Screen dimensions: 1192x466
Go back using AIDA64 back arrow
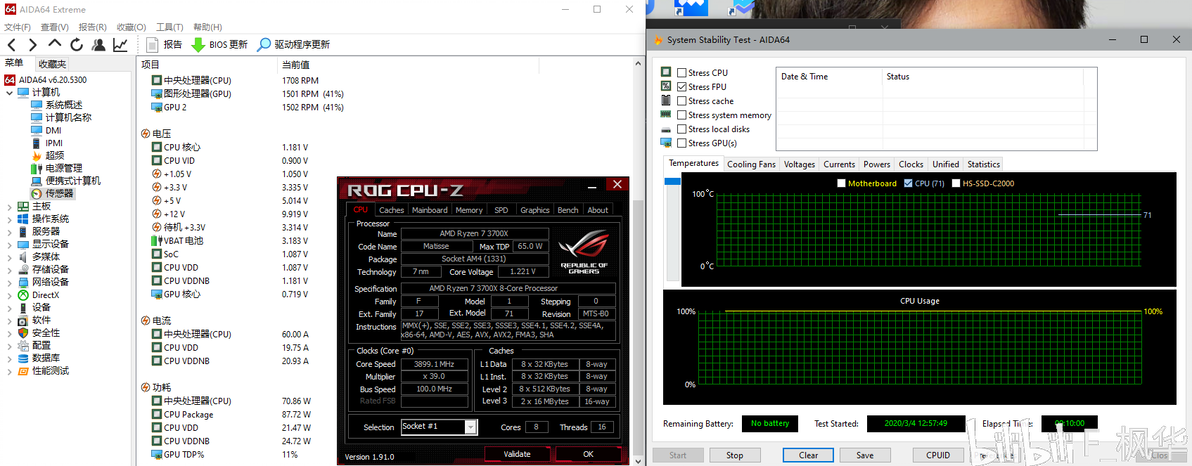pos(11,45)
